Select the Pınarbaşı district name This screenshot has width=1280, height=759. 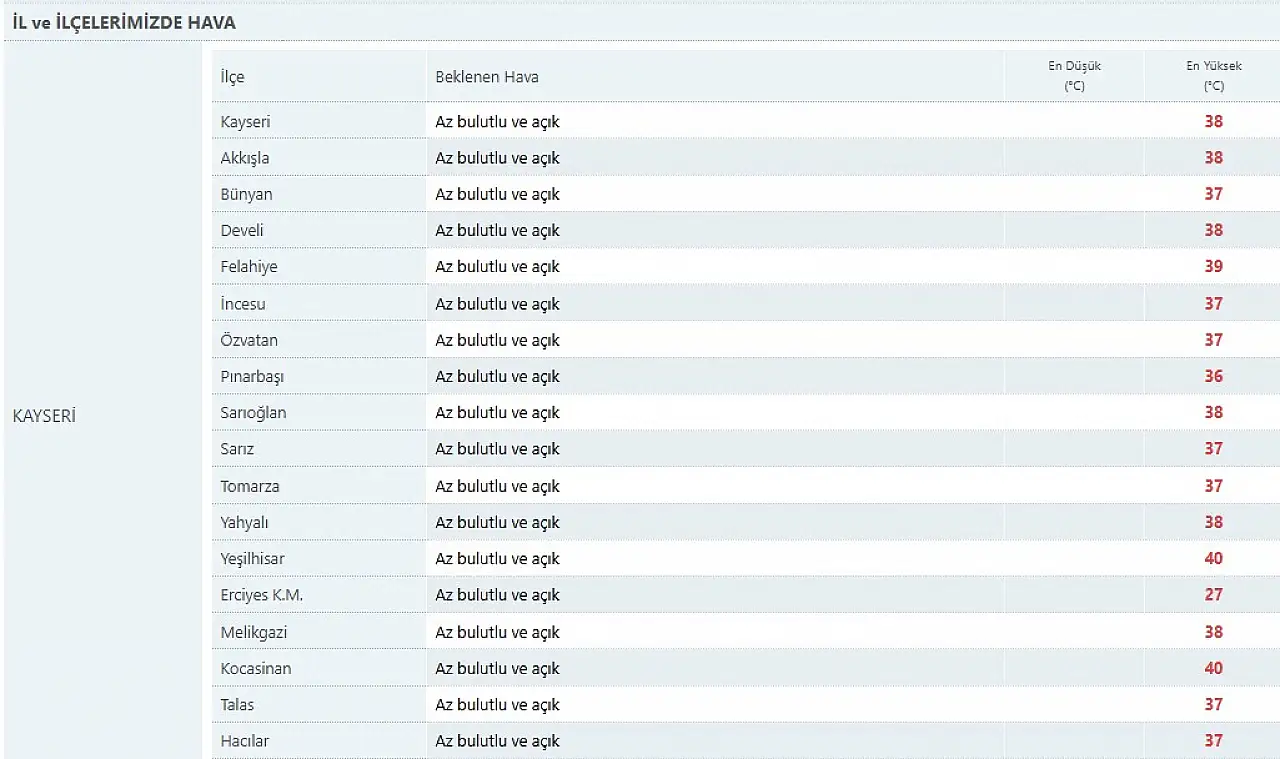coord(252,376)
